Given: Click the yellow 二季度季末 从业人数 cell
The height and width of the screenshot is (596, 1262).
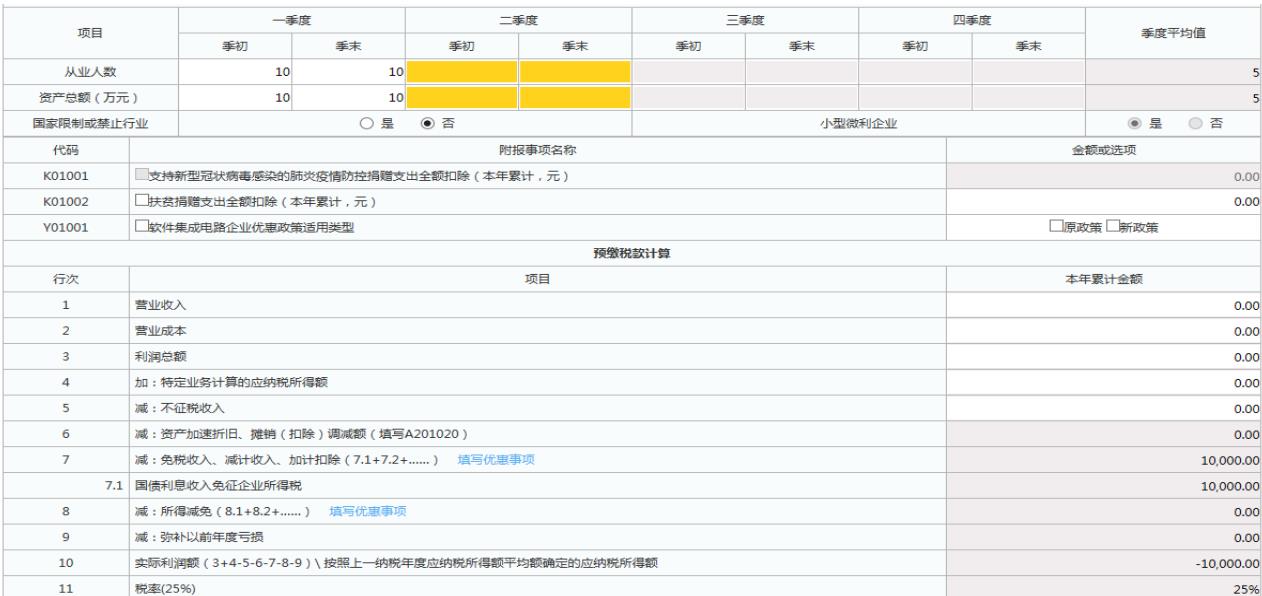Looking at the screenshot, I should pos(576,72).
